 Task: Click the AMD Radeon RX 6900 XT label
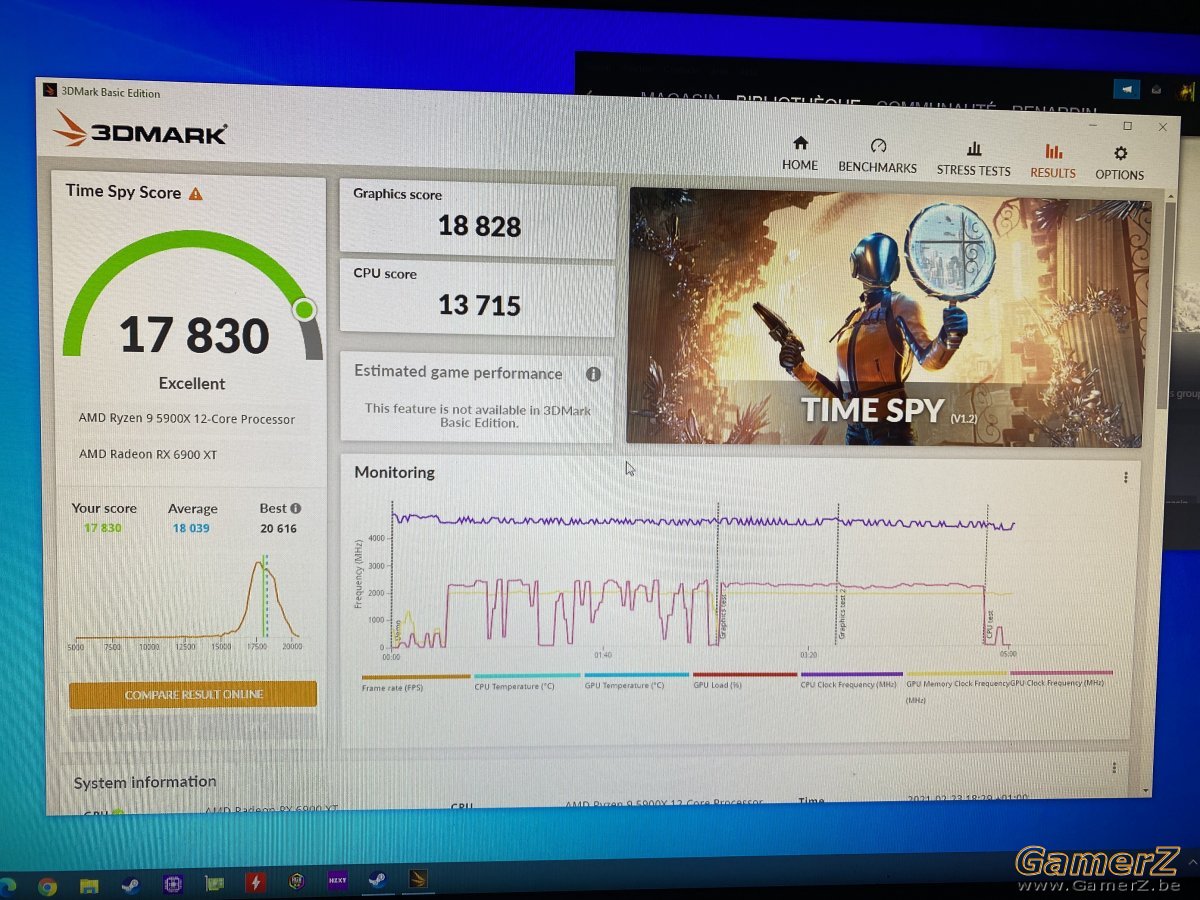click(148, 455)
